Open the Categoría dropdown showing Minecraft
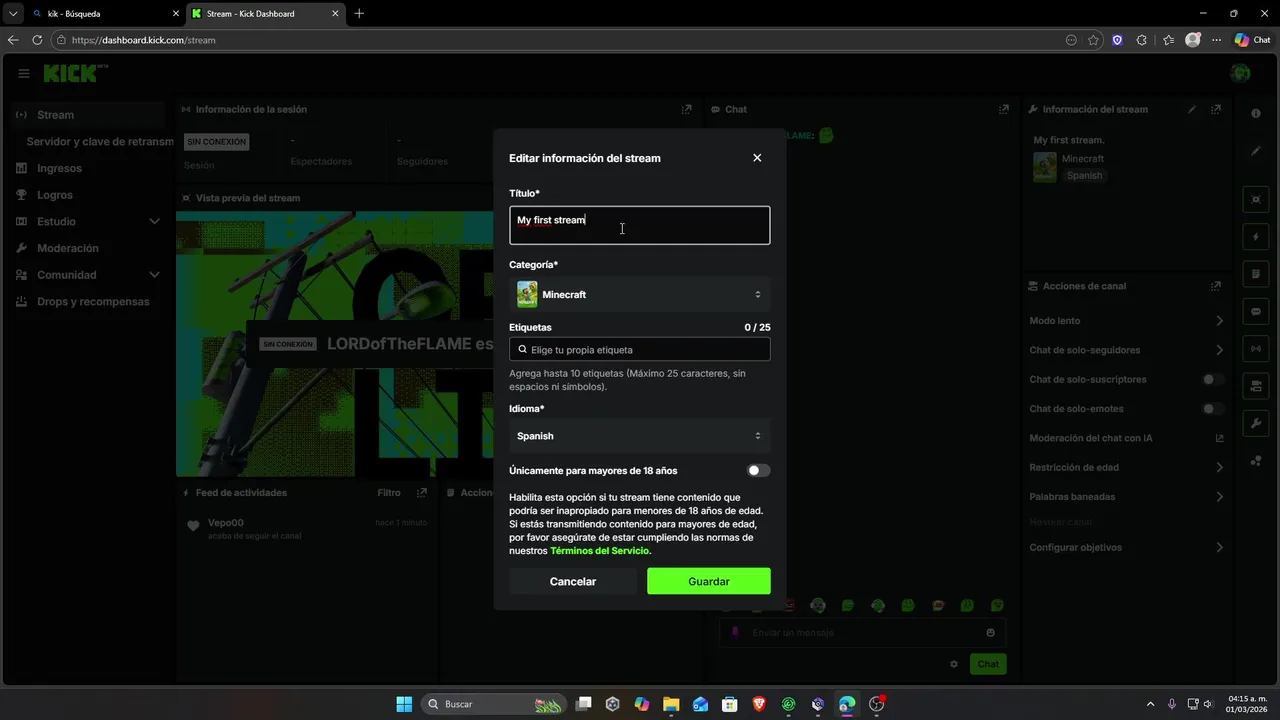1280x720 pixels. pyautogui.click(x=639, y=294)
